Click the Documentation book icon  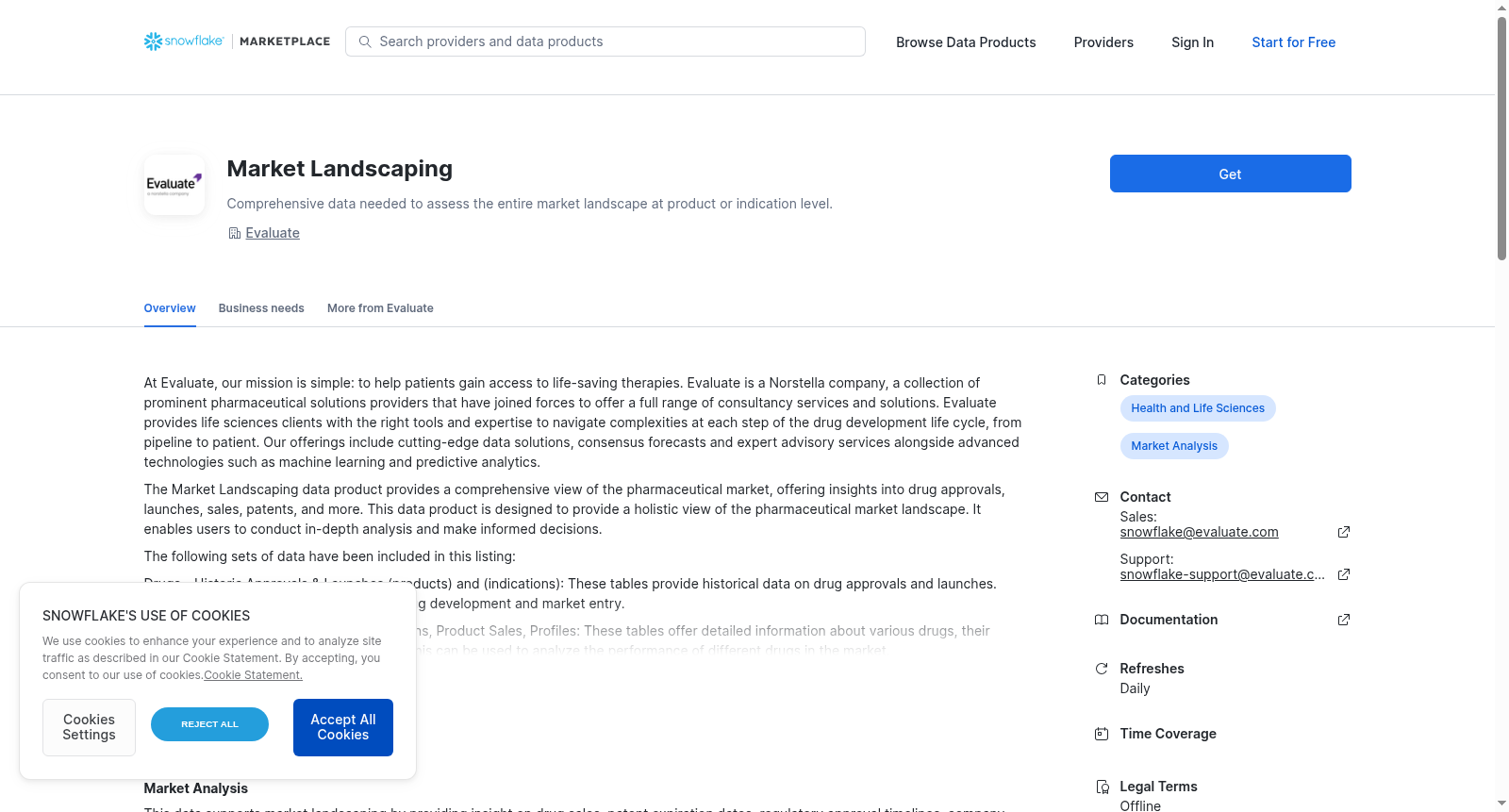point(1101,620)
